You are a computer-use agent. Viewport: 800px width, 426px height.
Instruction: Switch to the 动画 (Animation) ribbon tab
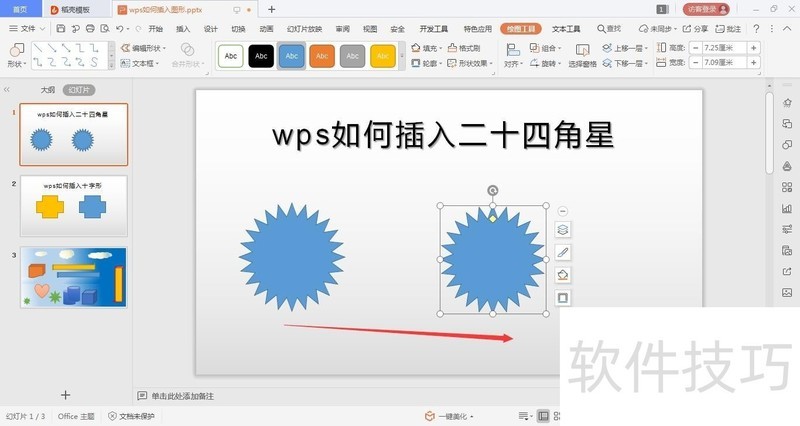pos(266,29)
